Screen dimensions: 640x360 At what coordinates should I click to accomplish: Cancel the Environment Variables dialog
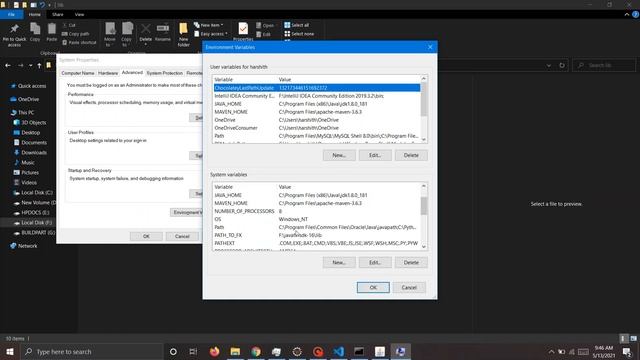pos(409,287)
